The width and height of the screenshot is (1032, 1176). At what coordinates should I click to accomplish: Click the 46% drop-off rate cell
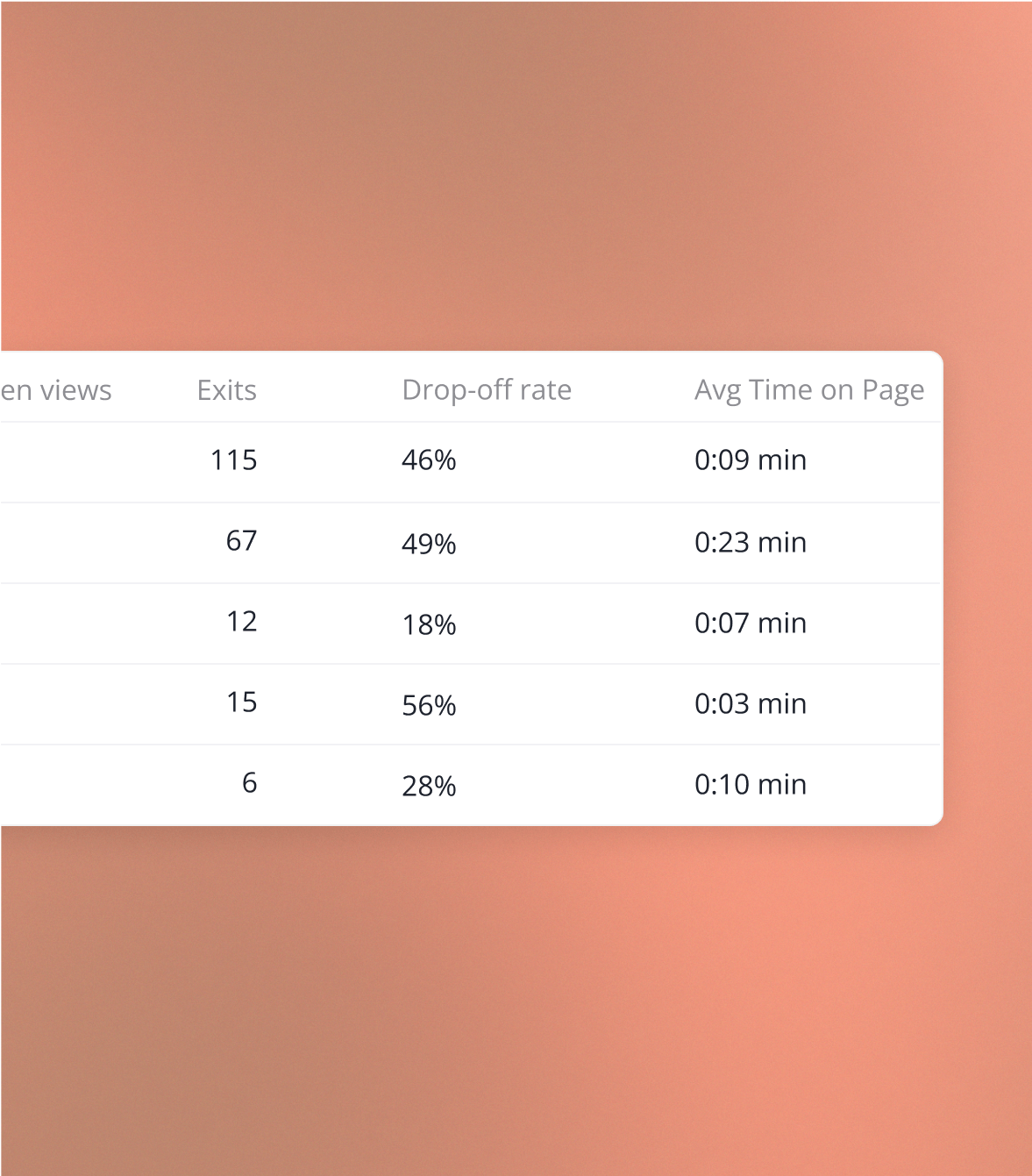pyautogui.click(x=429, y=460)
